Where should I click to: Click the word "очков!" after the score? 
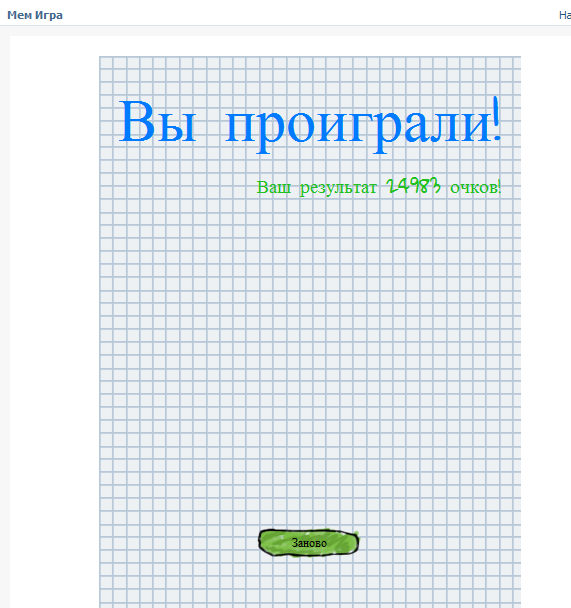click(x=476, y=187)
